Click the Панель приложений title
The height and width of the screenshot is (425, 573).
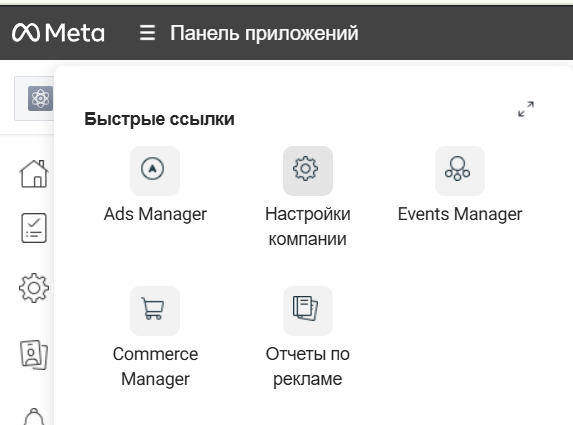pos(264,33)
